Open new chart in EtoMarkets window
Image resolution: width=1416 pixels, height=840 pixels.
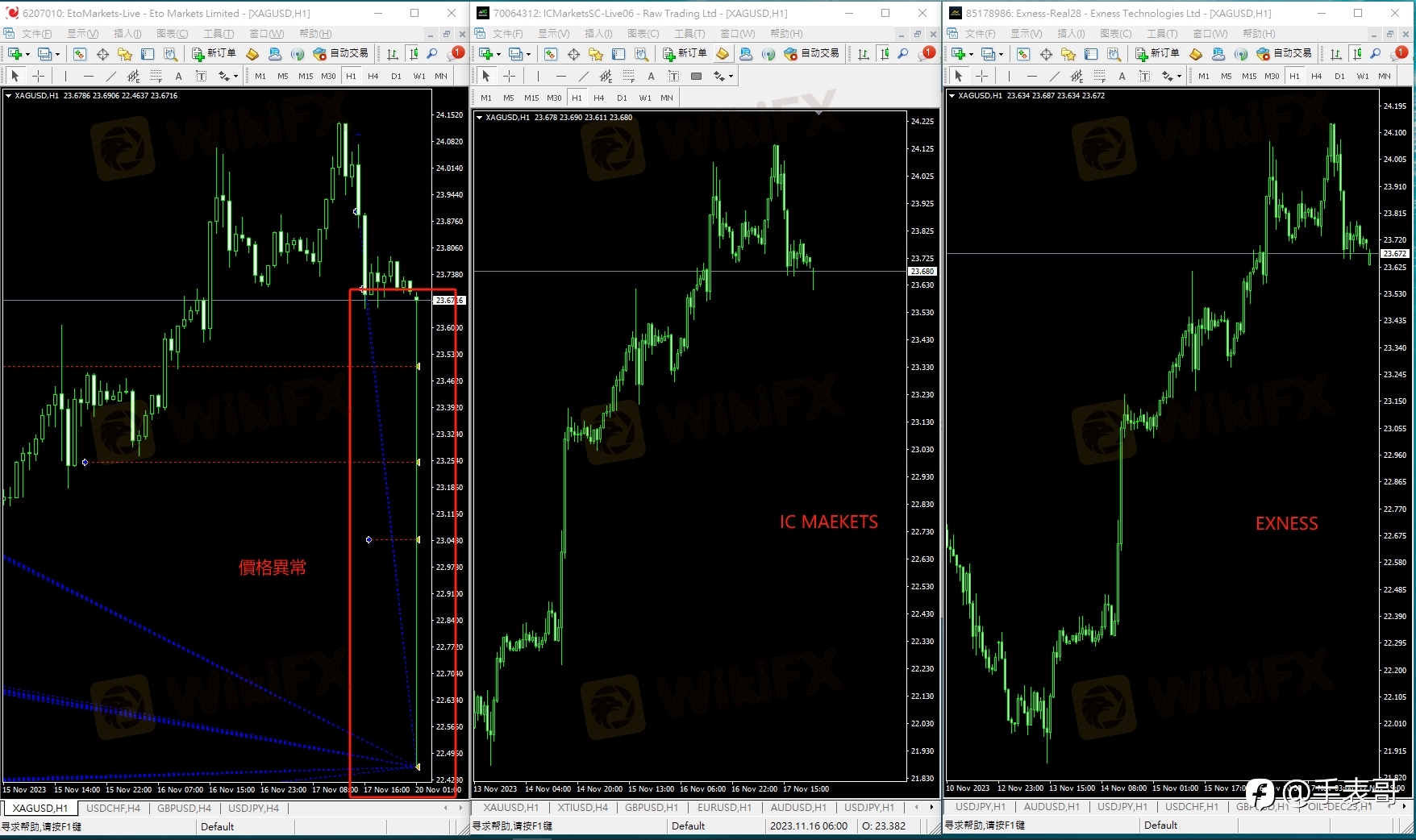click(x=15, y=54)
